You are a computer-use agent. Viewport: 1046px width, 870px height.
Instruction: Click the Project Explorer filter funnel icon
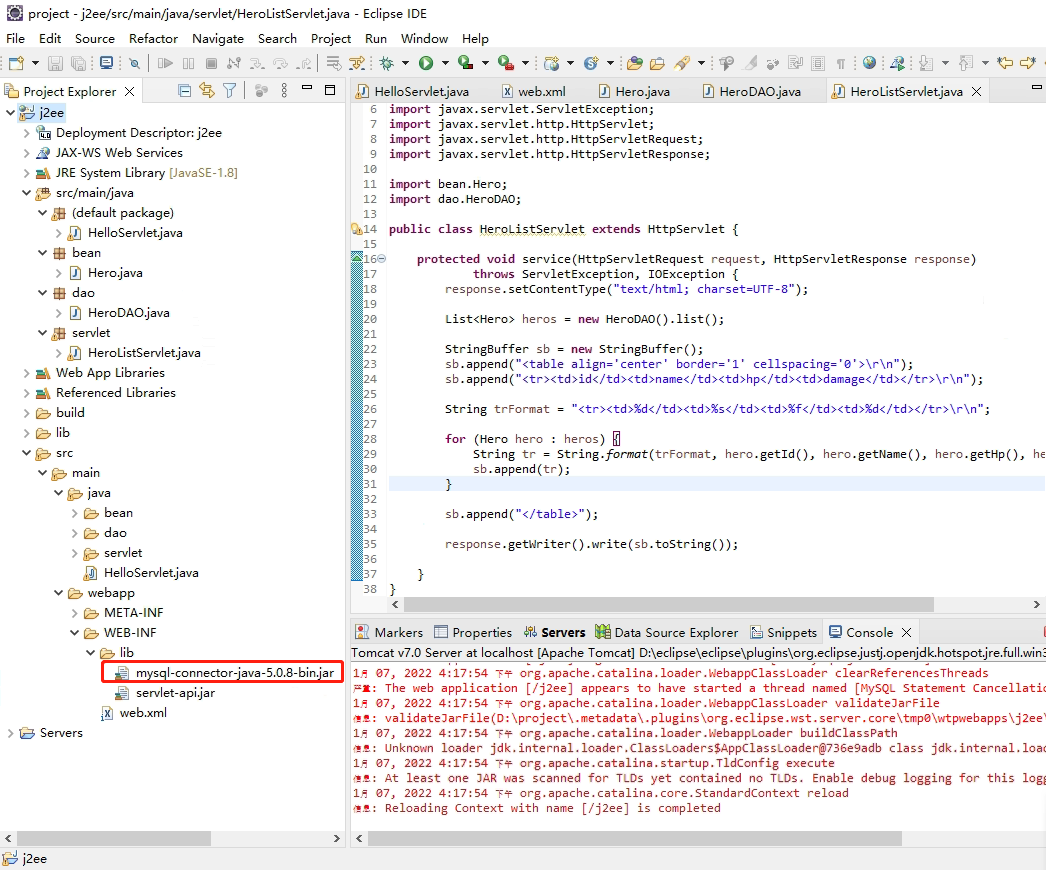coord(229,91)
